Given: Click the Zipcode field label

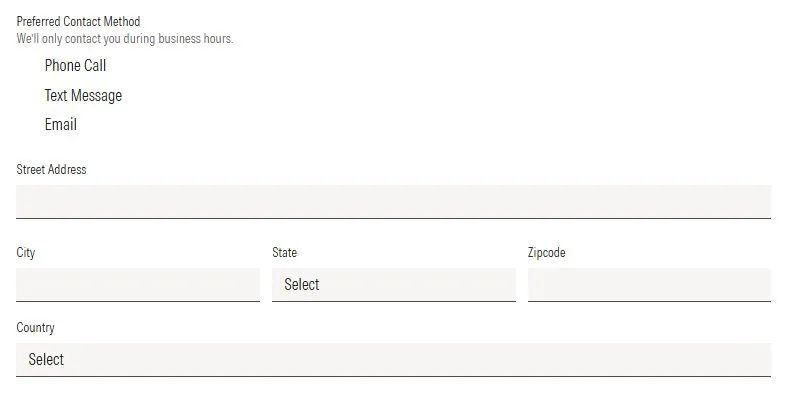Looking at the screenshot, I should (547, 252).
